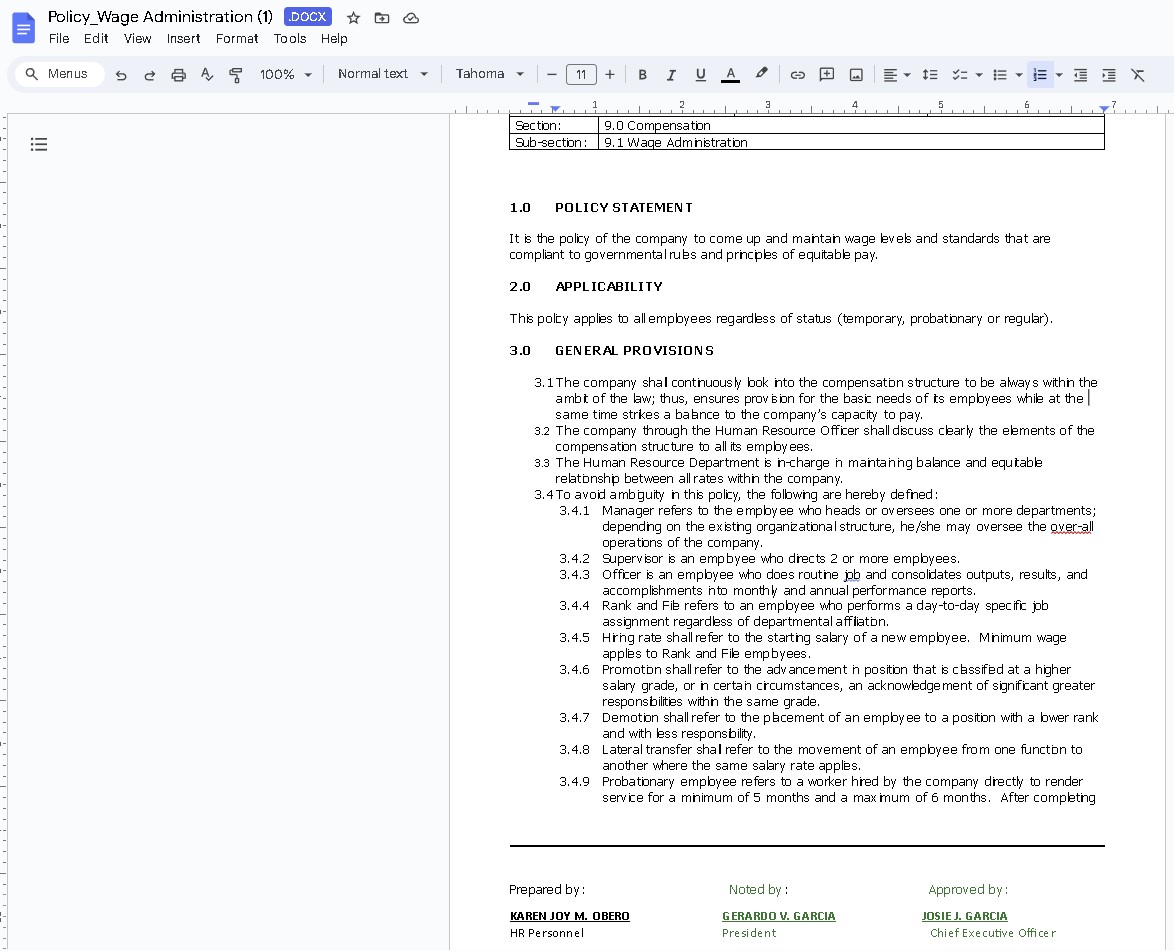Screen dimensions: 1174x951
Task: Toggle bold formatting
Action: pyautogui.click(x=642, y=75)
